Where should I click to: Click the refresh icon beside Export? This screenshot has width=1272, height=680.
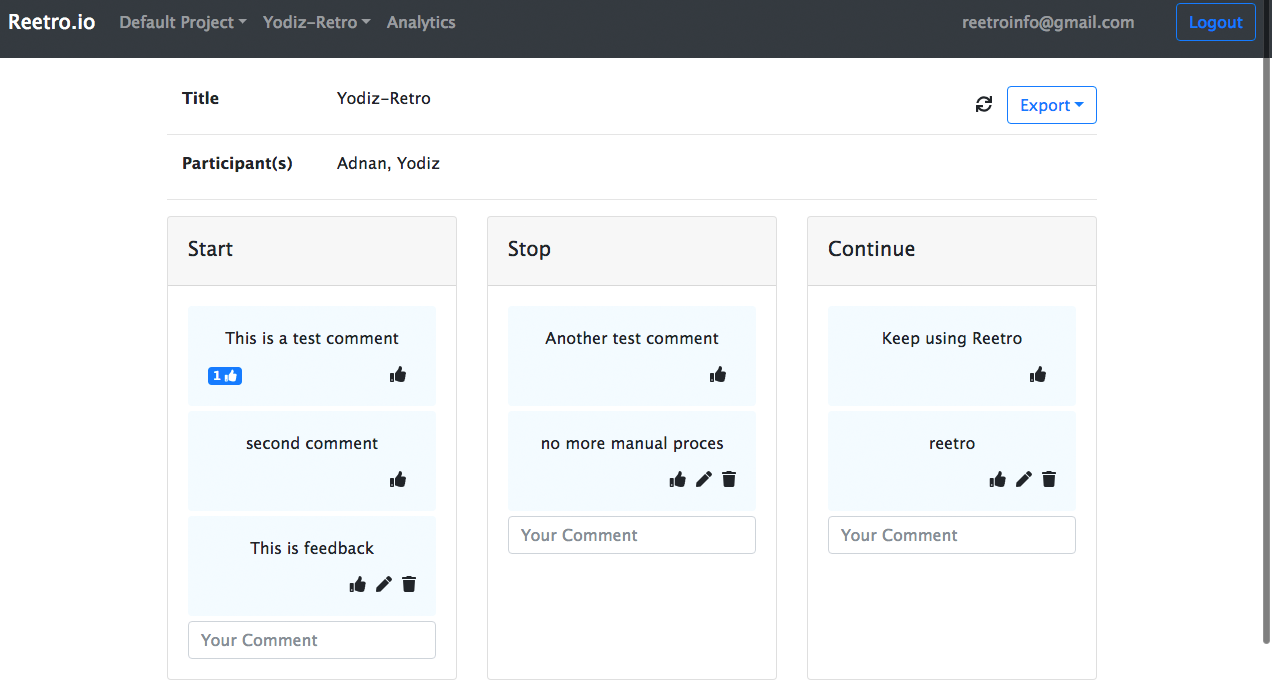pyautogui.click(x=984, y=105)
